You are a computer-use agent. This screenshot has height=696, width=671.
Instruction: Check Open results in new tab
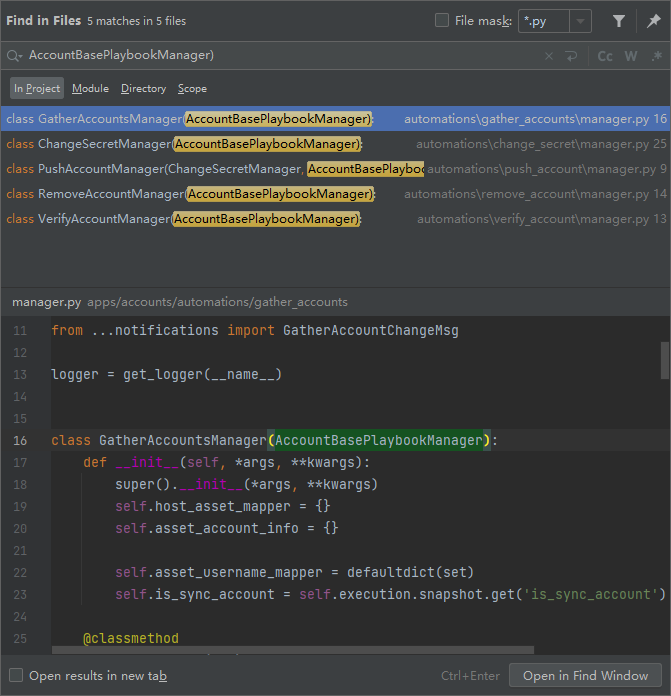click(x=16, y=676)
